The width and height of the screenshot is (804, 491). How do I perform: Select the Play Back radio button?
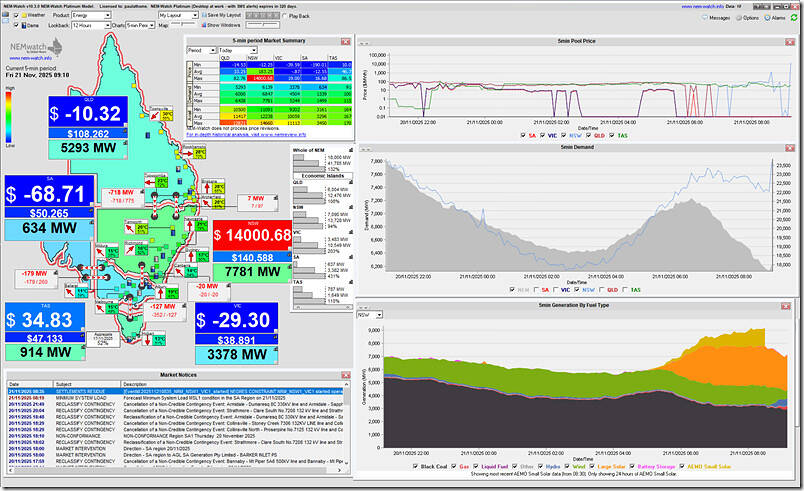coord(285,16)
